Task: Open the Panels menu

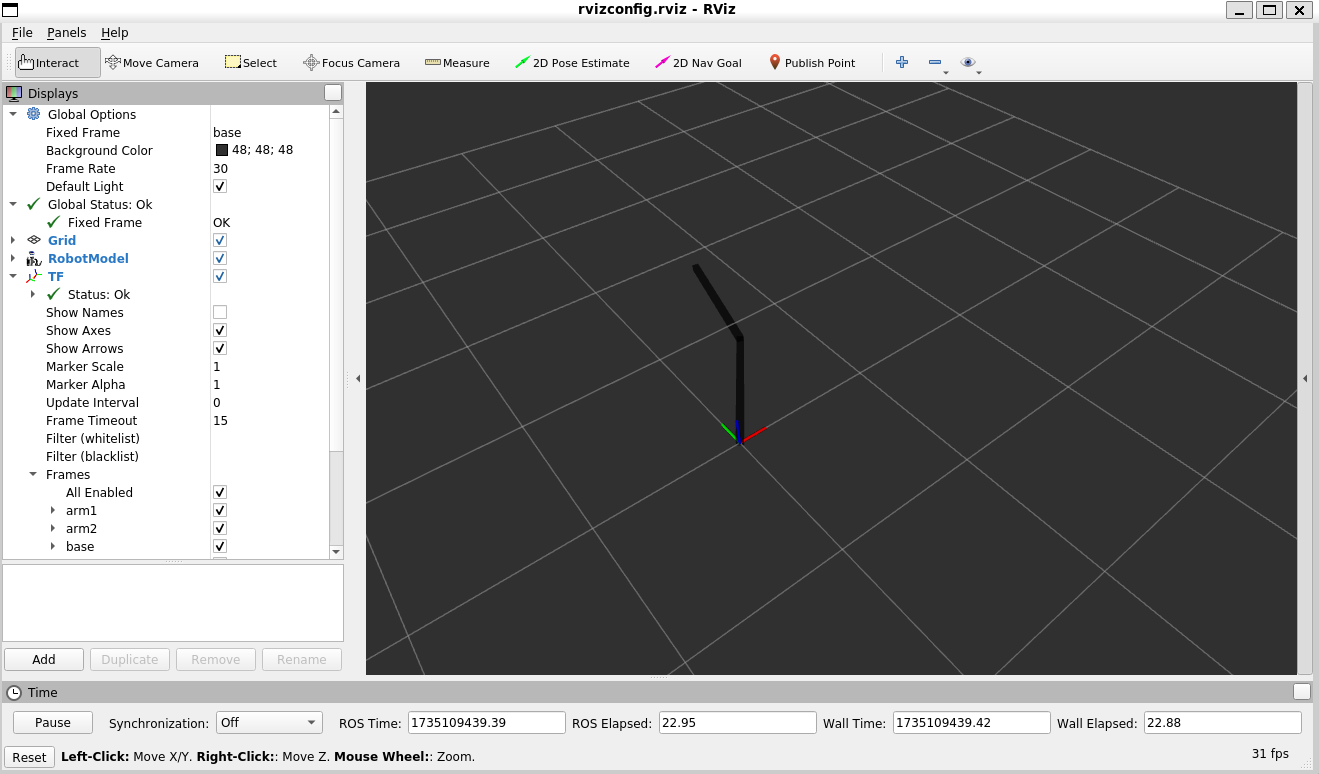Action: tap(67, 32)
